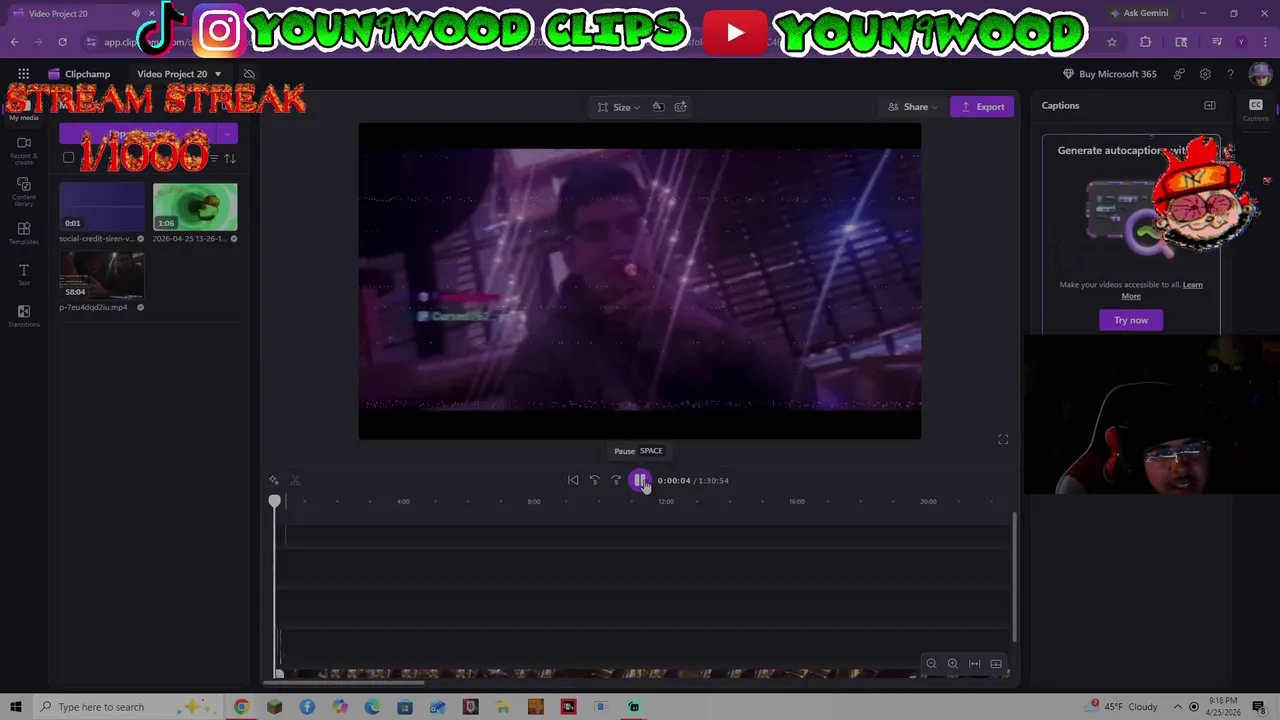Viewport: 1280px width, 720px height.
Task: Click Ask Gemini in the browser
Action: coord(1139,13)
